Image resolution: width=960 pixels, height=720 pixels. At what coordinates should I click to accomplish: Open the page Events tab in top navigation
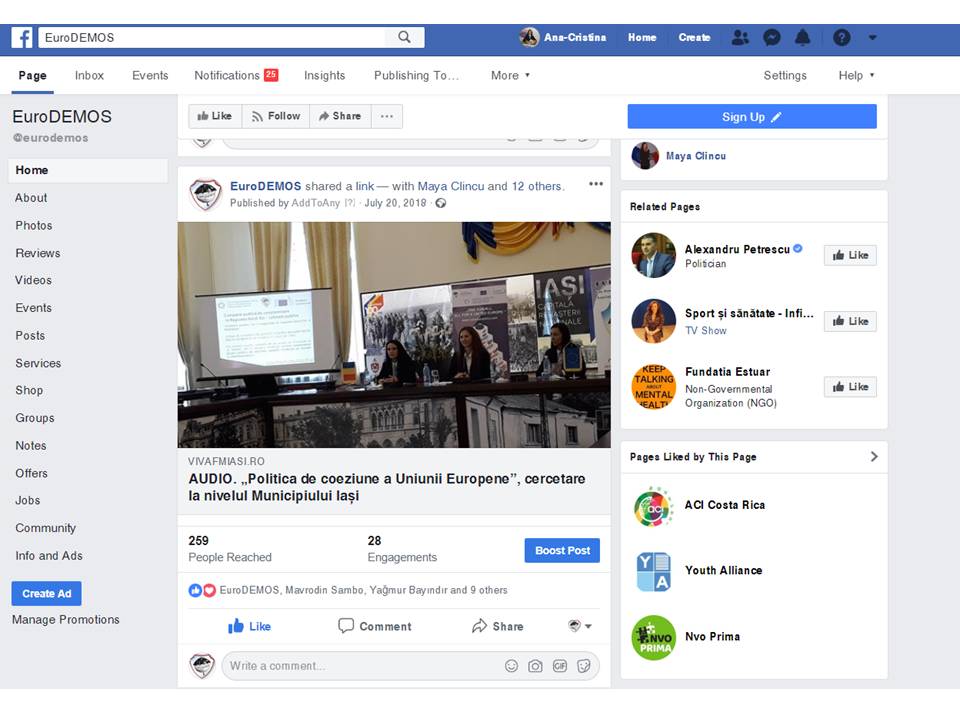[x=150, y=75]
